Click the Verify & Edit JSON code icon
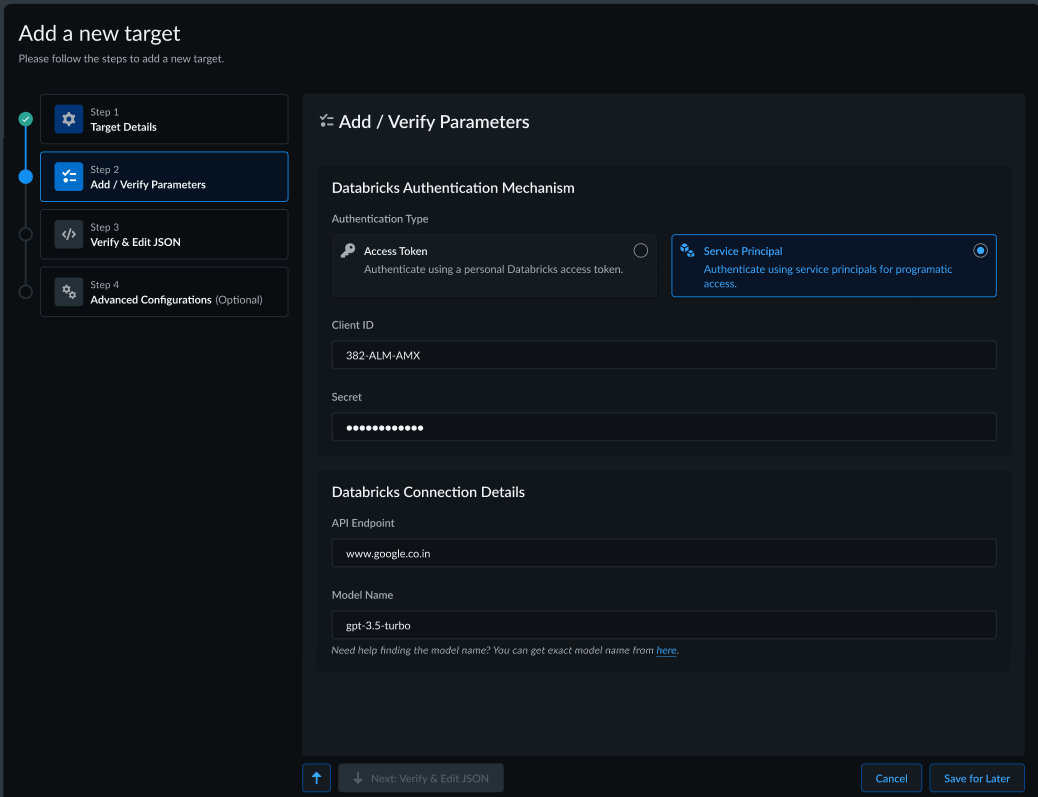This screenshot has height=797, width=1038. tap(68, 234)
